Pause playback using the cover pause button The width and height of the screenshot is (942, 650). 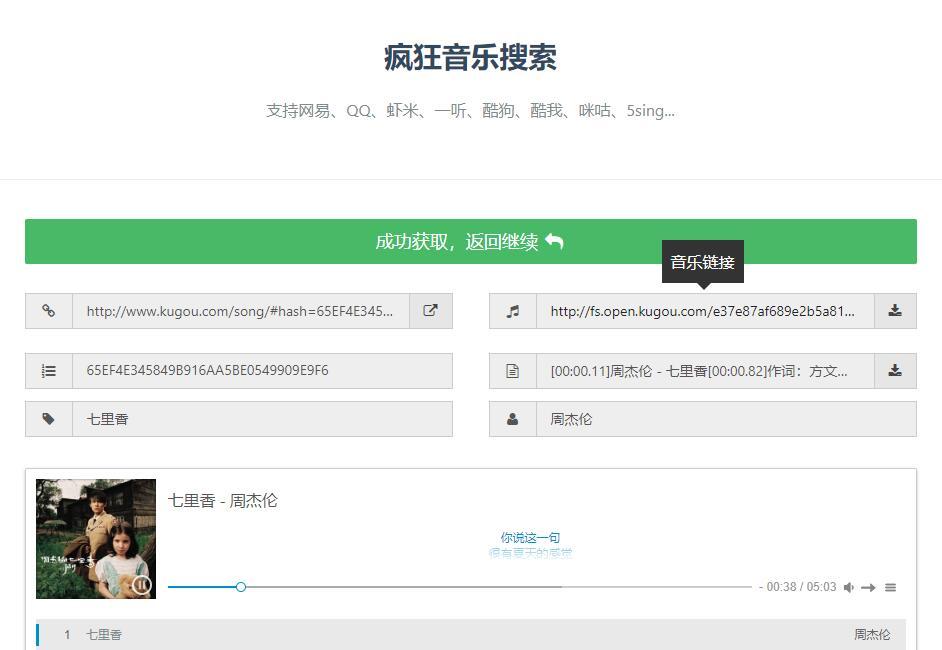(142, 585)
